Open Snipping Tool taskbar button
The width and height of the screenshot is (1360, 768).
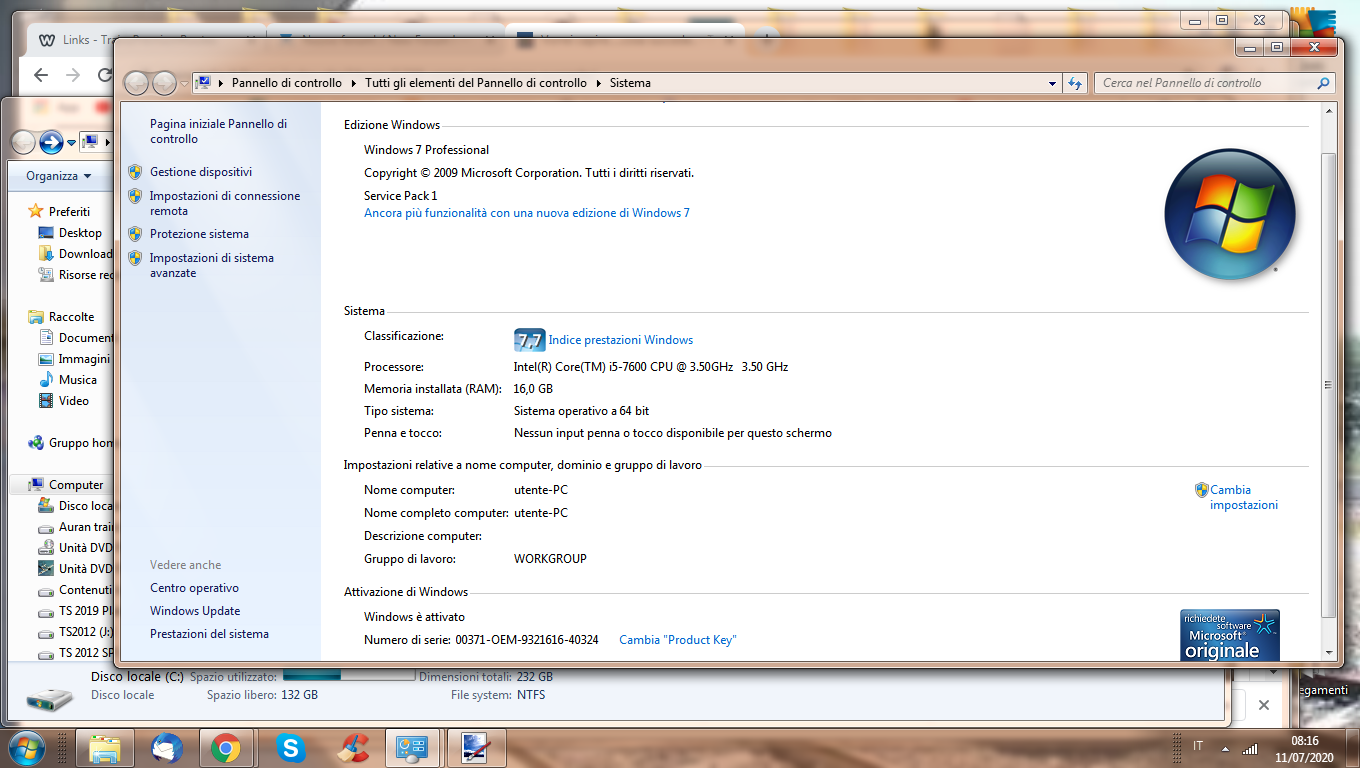coord(475,748)
